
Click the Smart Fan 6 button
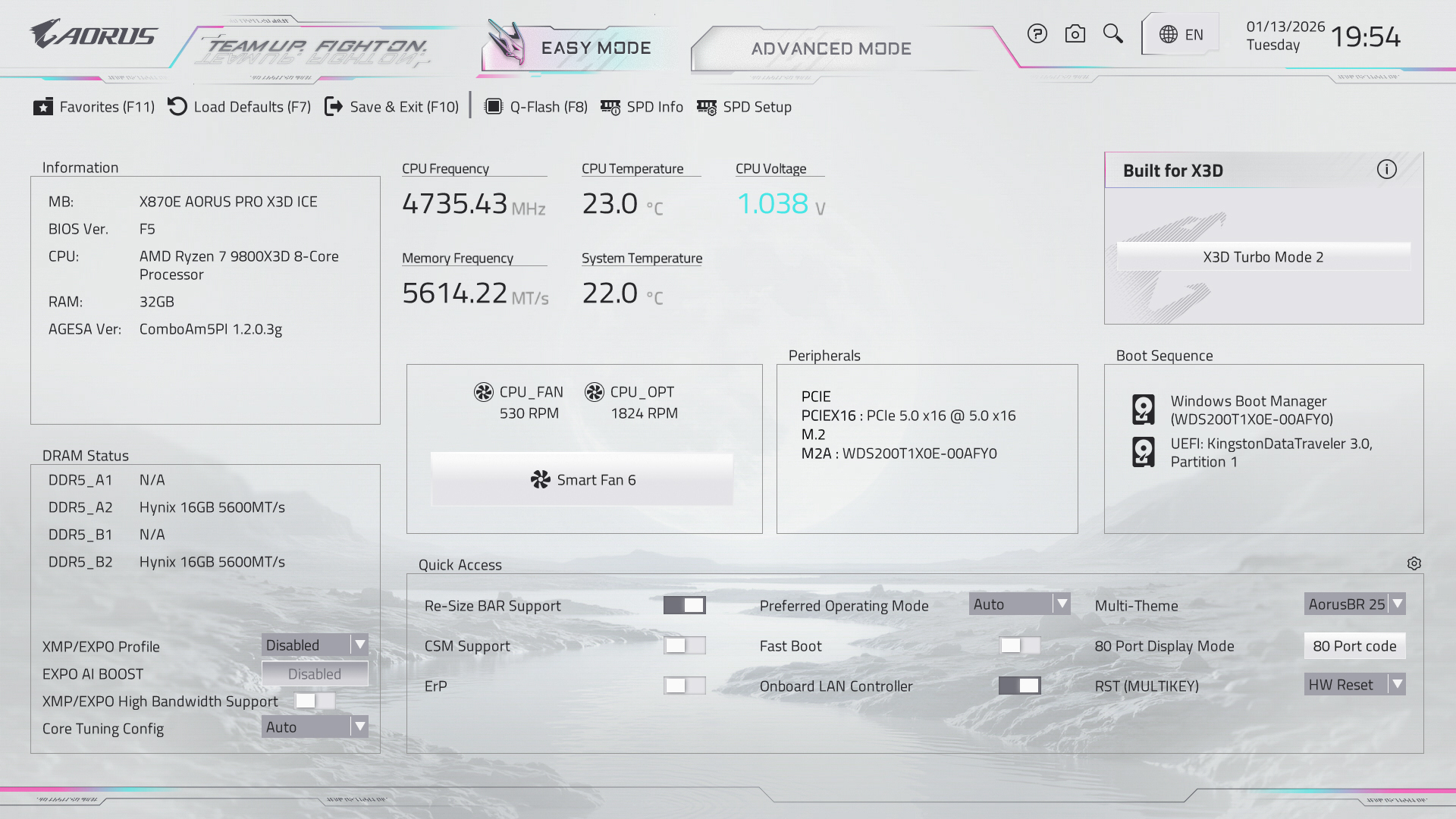[582, 480]
